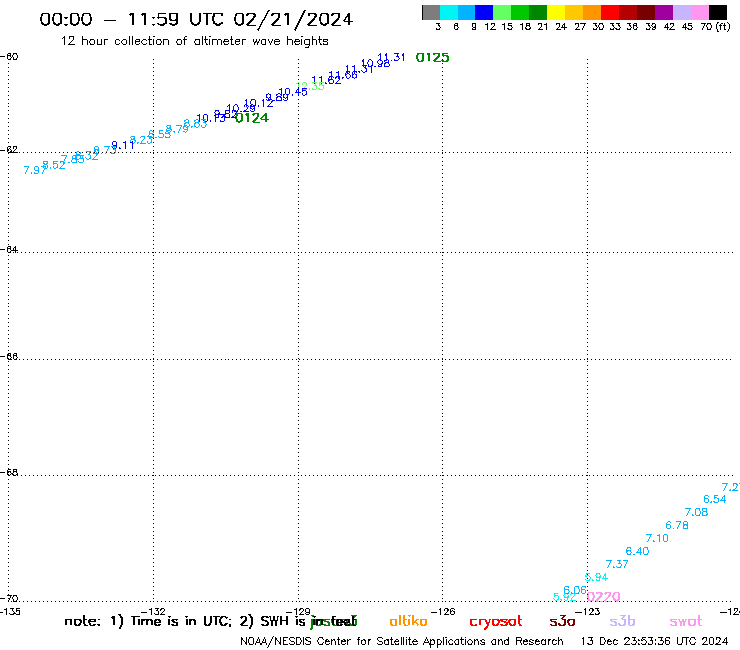Click the wave height value 8.52
The width and height of the screenshot is (740, 650).
coord(54,165)
